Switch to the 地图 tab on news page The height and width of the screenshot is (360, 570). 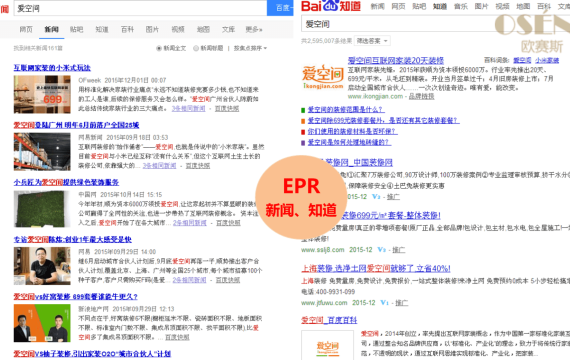point(203,29)
